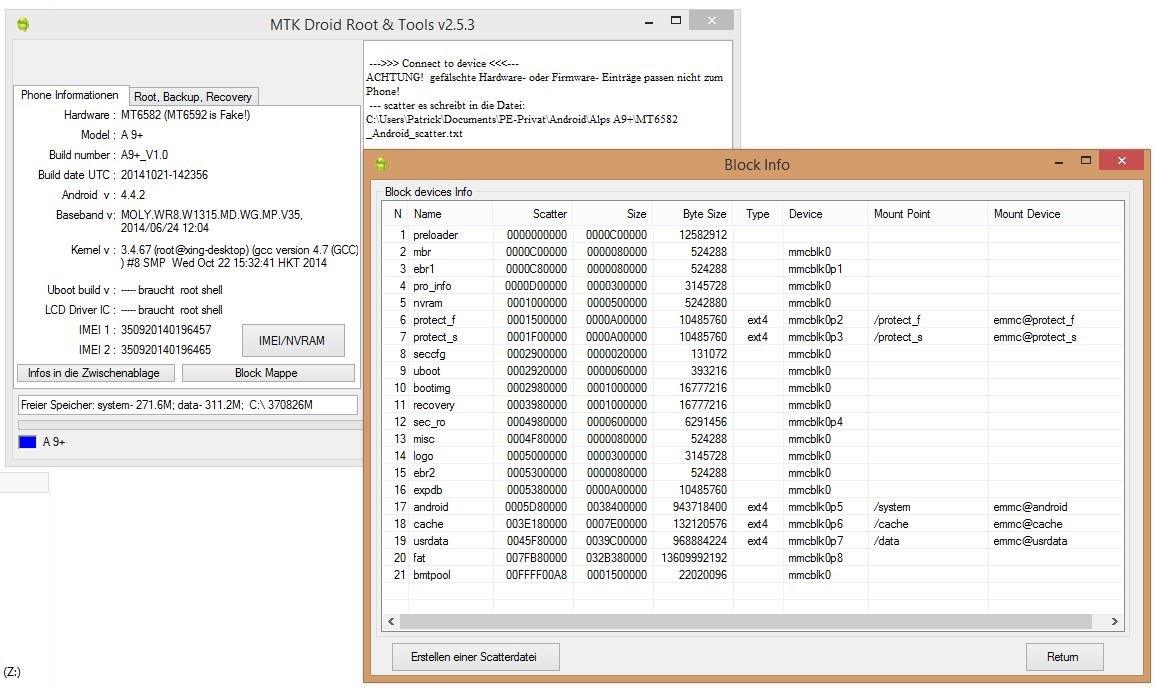Open the Root, Backup, Recovery tab
The image size is (1159, 689).
(193, 97)
